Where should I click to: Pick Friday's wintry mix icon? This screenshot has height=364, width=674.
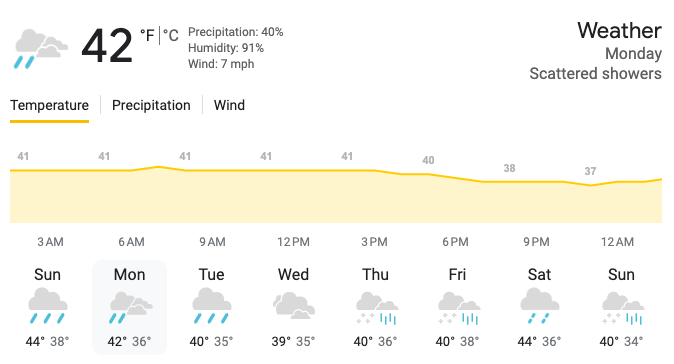pyautogui.click(x=458, y=308)
